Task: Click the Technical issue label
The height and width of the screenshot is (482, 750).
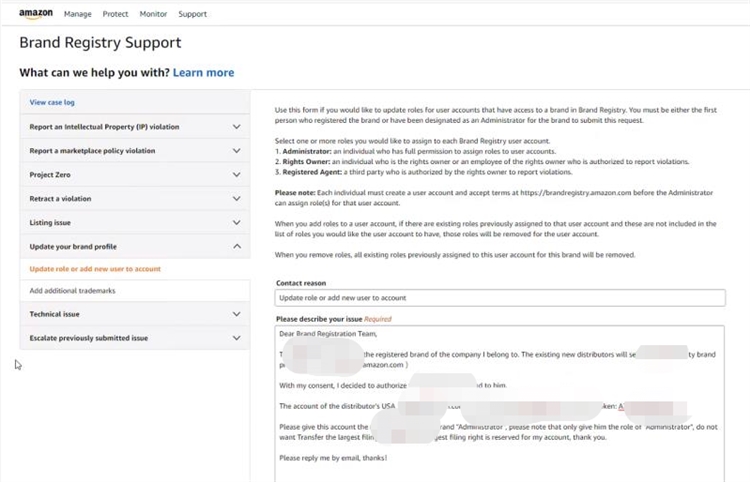Action: point(55,314)
